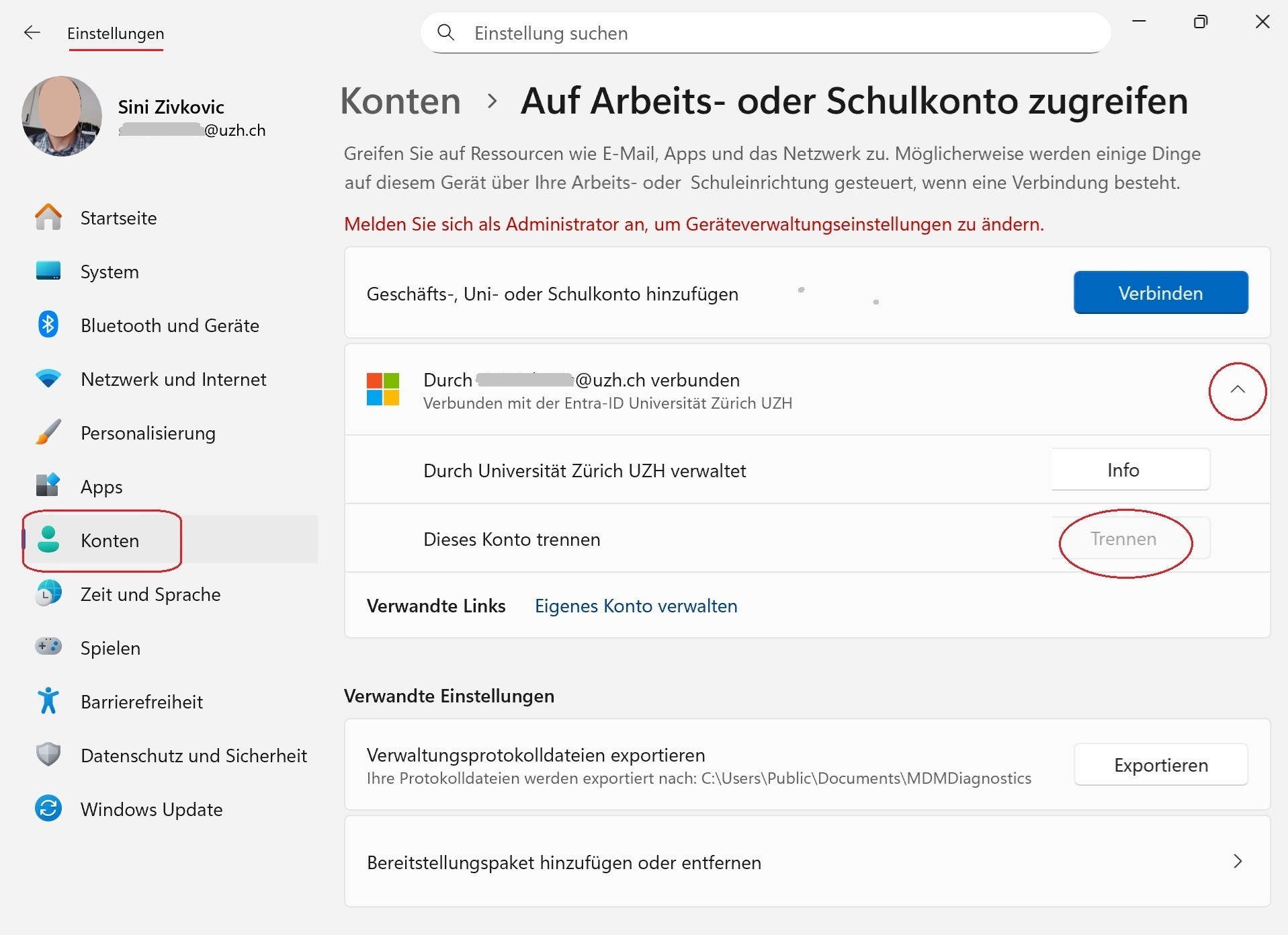Click the Trennen option to disconnect
The width and height of the screenshot is (1288, 935).
[1123, 538]
